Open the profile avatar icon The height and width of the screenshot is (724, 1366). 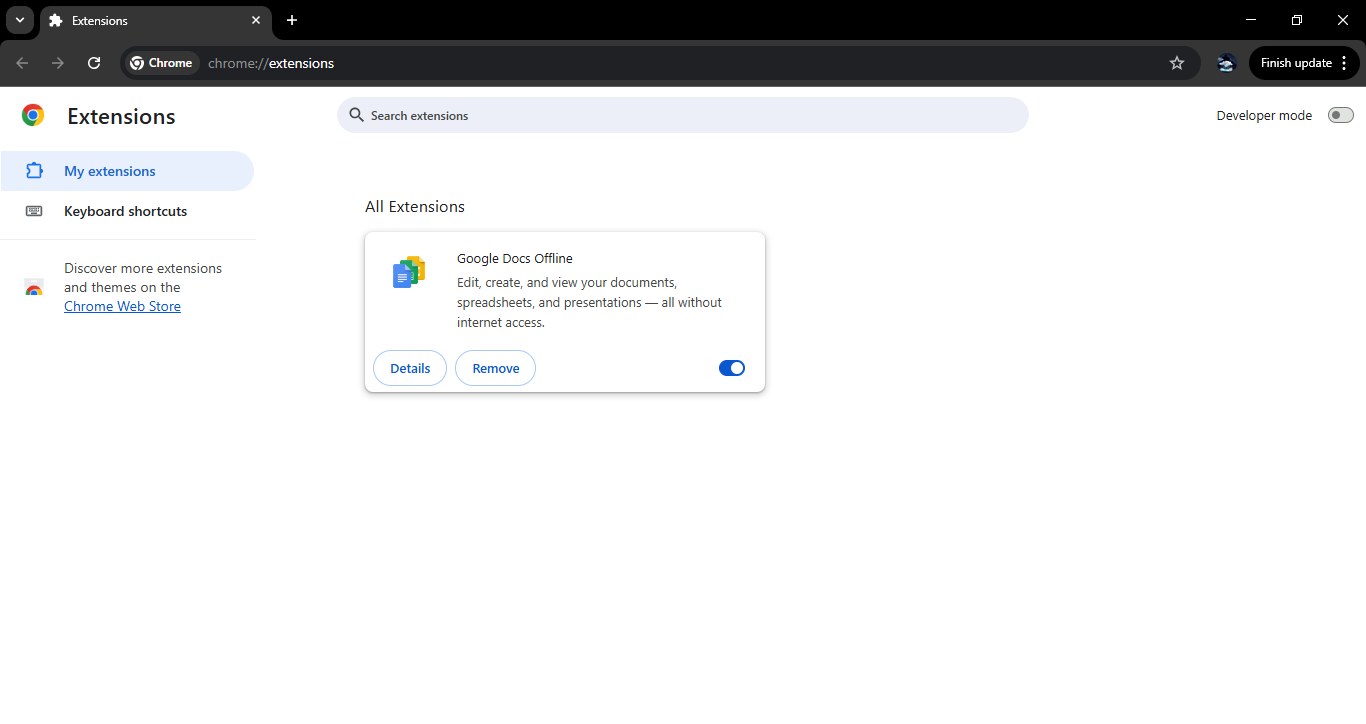click(1226, 63)
